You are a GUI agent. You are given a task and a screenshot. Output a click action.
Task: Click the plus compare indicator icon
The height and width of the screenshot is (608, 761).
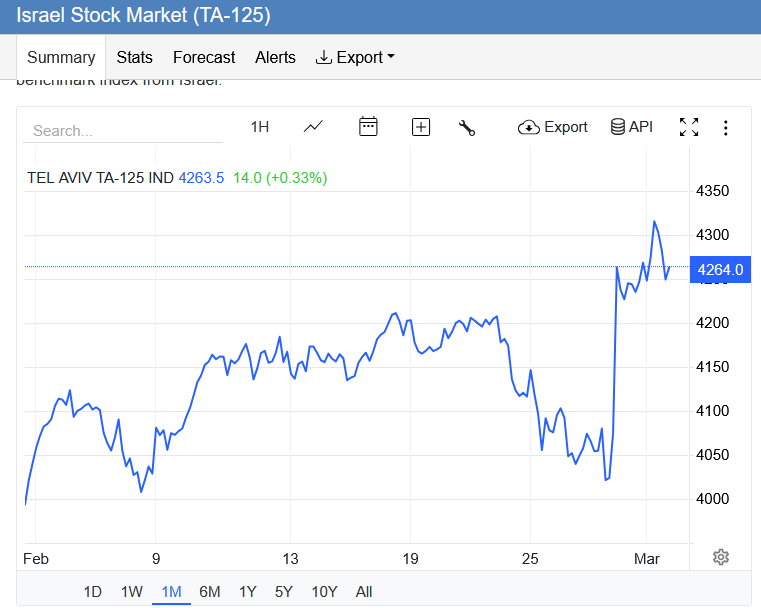coord(421,127)
